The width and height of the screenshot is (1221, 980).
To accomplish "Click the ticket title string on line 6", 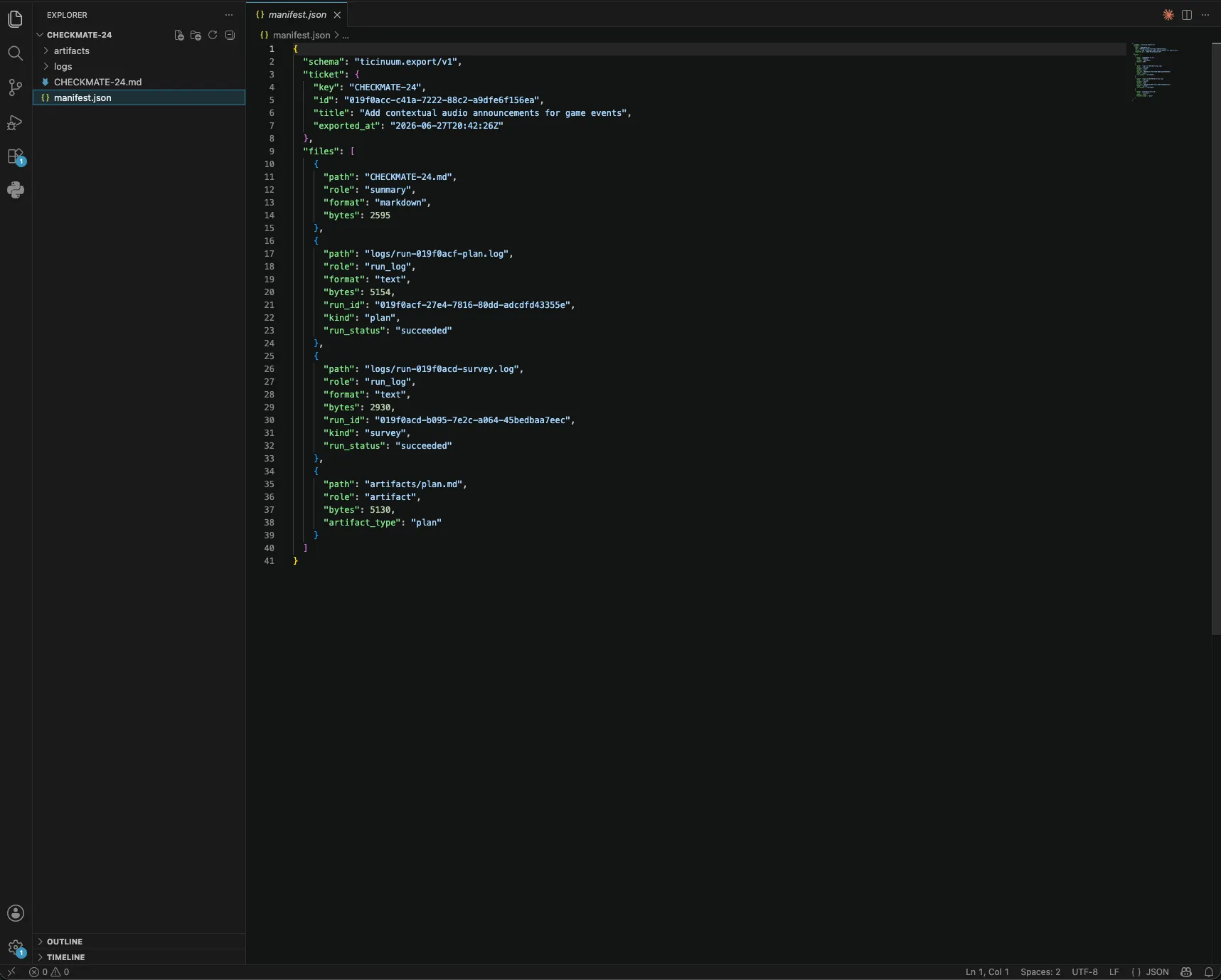I will (493, 113).
